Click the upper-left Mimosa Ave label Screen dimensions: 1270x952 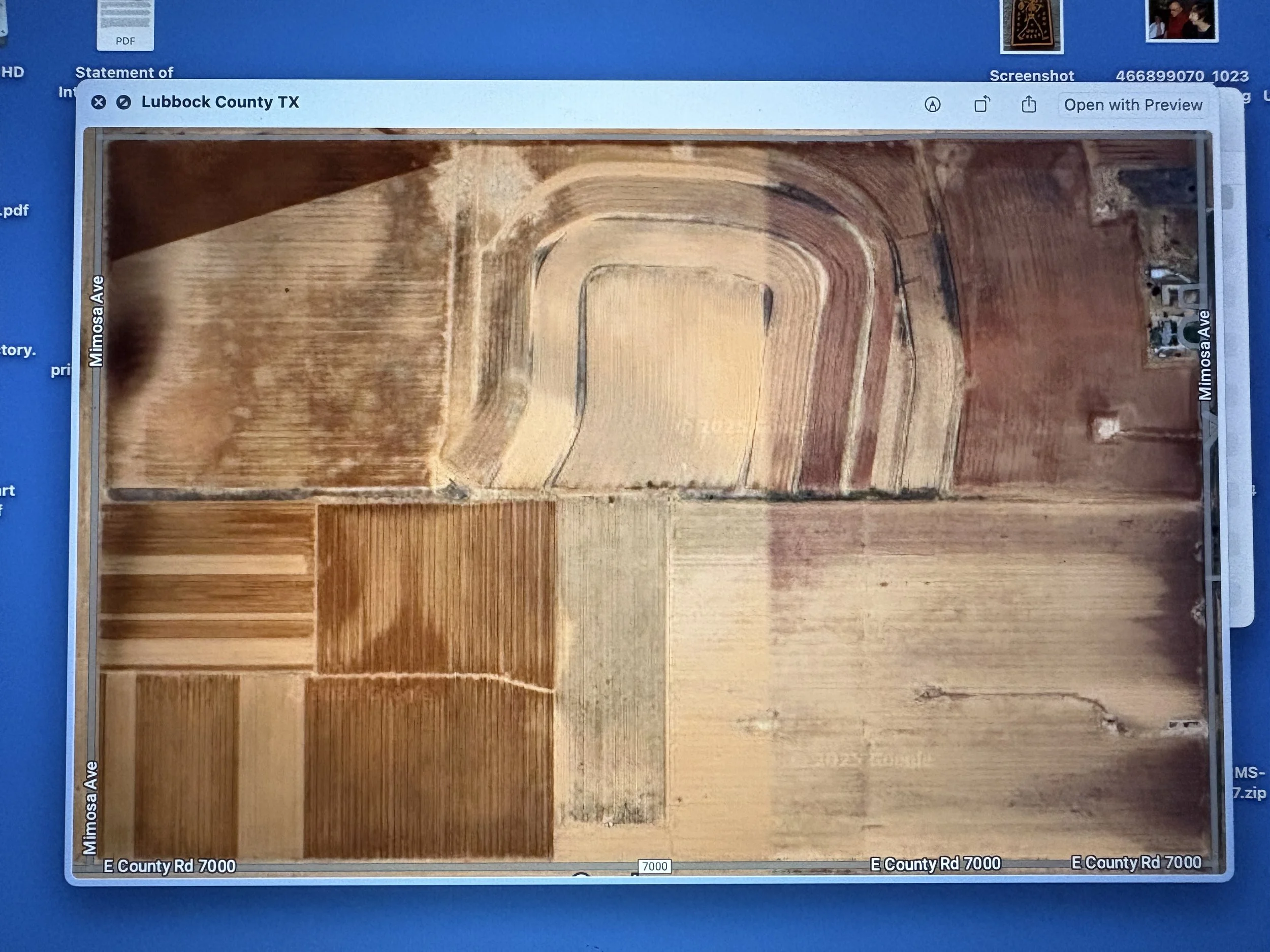(97, 321)
